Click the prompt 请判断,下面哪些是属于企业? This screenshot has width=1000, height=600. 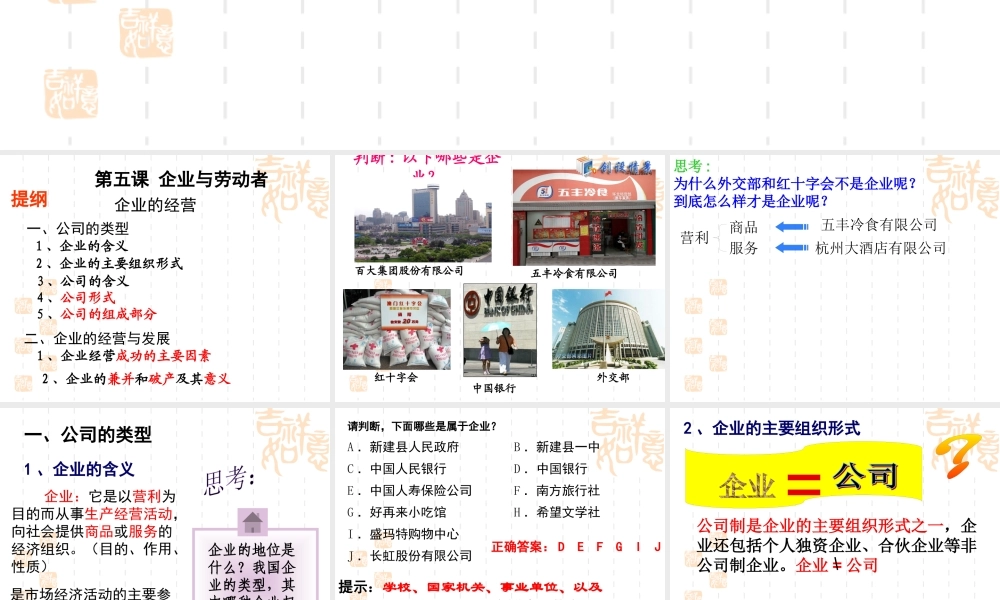422,426
